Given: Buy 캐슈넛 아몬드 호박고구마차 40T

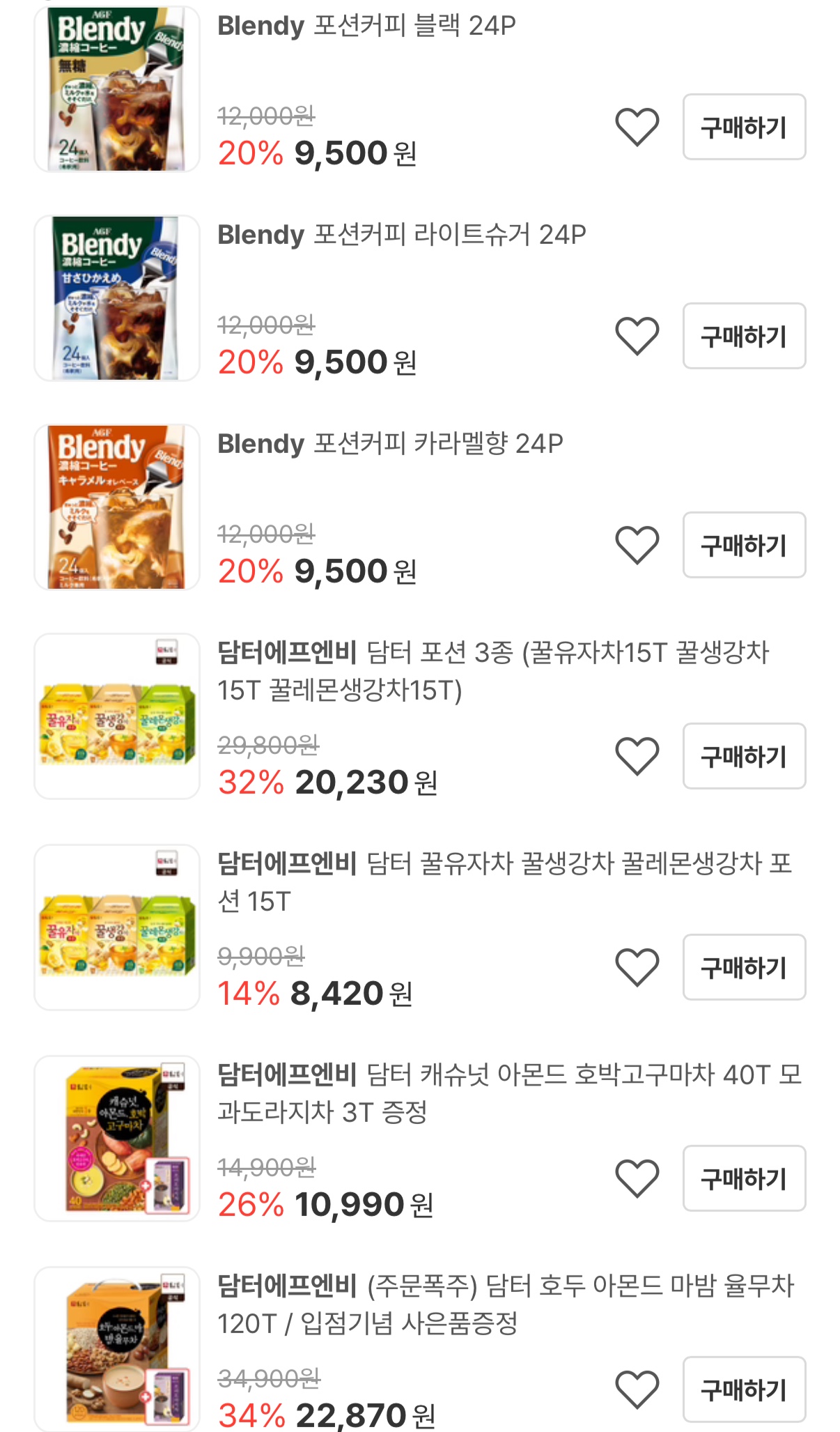Looking at the screenshot, I should tap(744, 1178).
